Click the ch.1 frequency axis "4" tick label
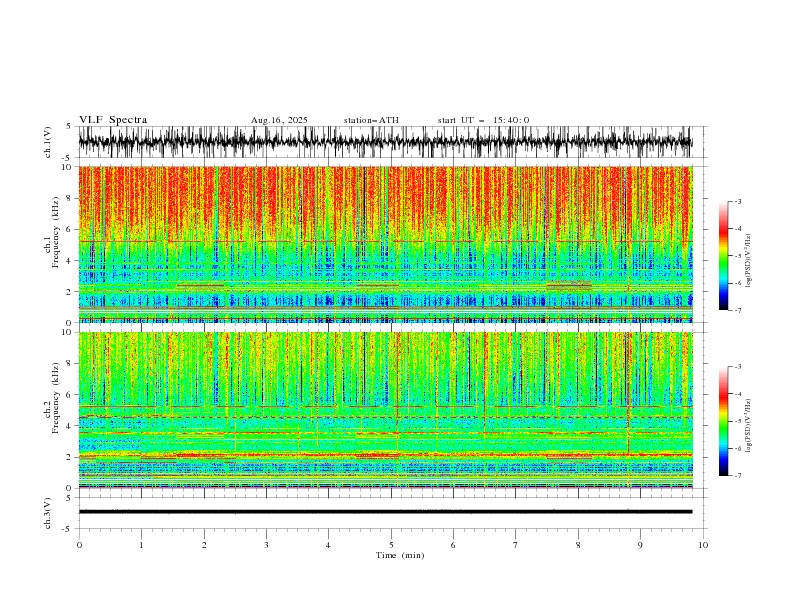The image size is (792, 612). 70,261
